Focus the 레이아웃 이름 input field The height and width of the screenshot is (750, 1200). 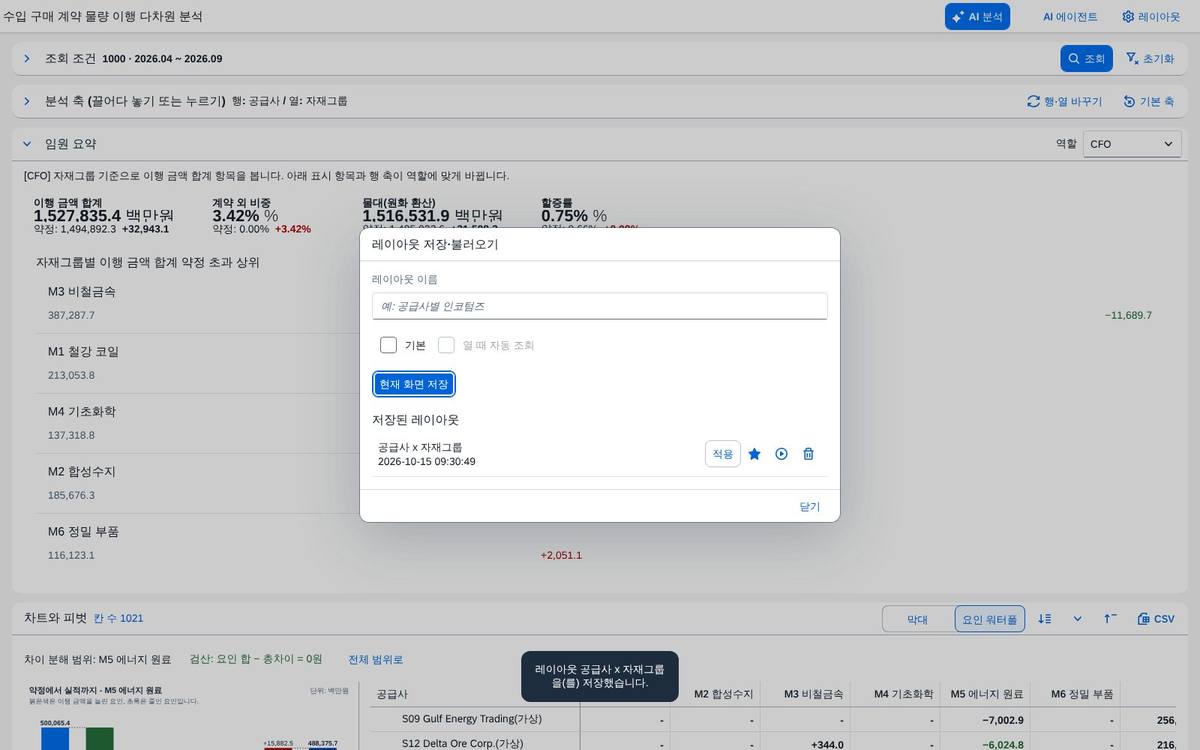[599, 306]
